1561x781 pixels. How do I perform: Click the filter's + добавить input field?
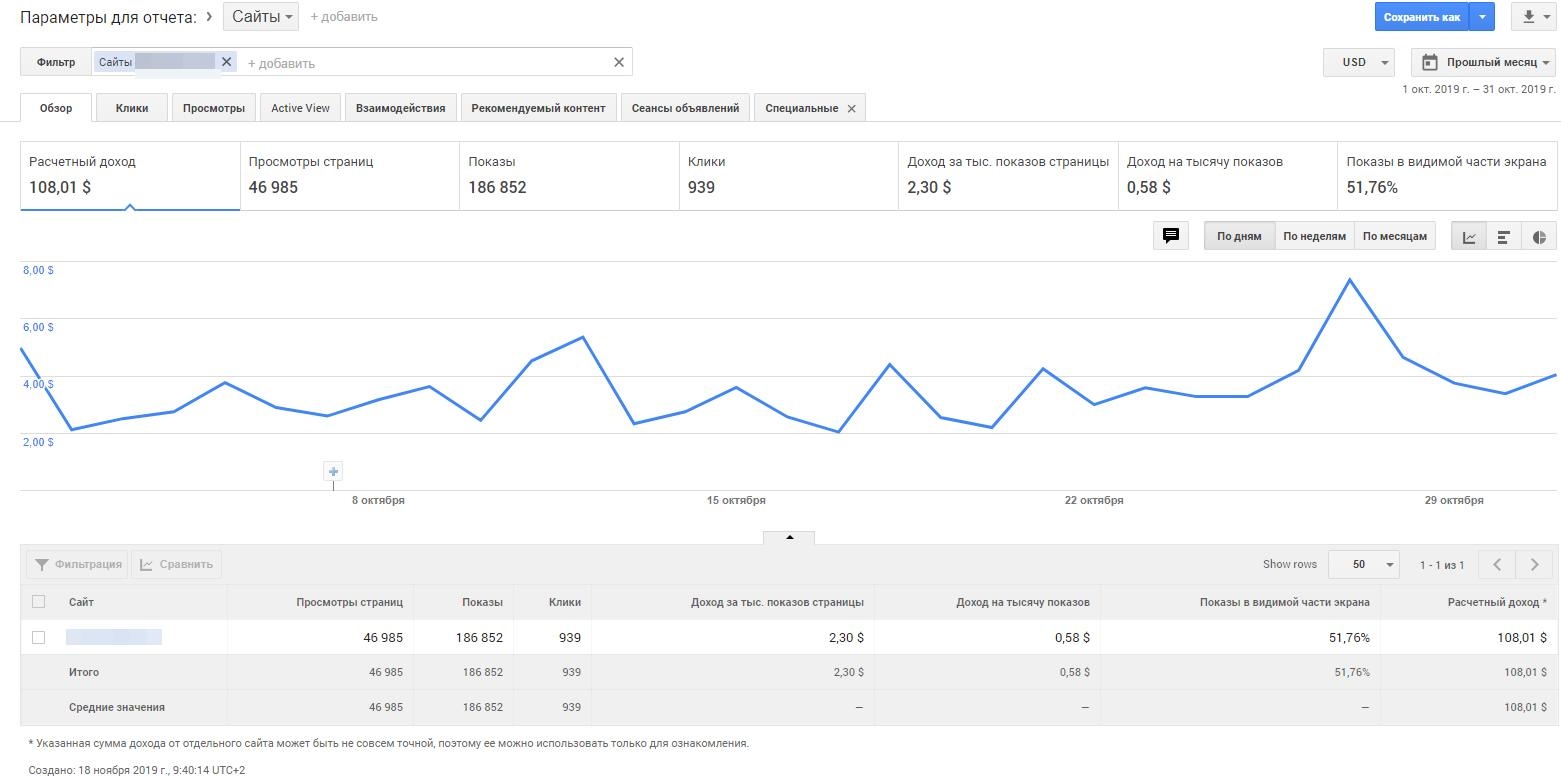point(420,63)
